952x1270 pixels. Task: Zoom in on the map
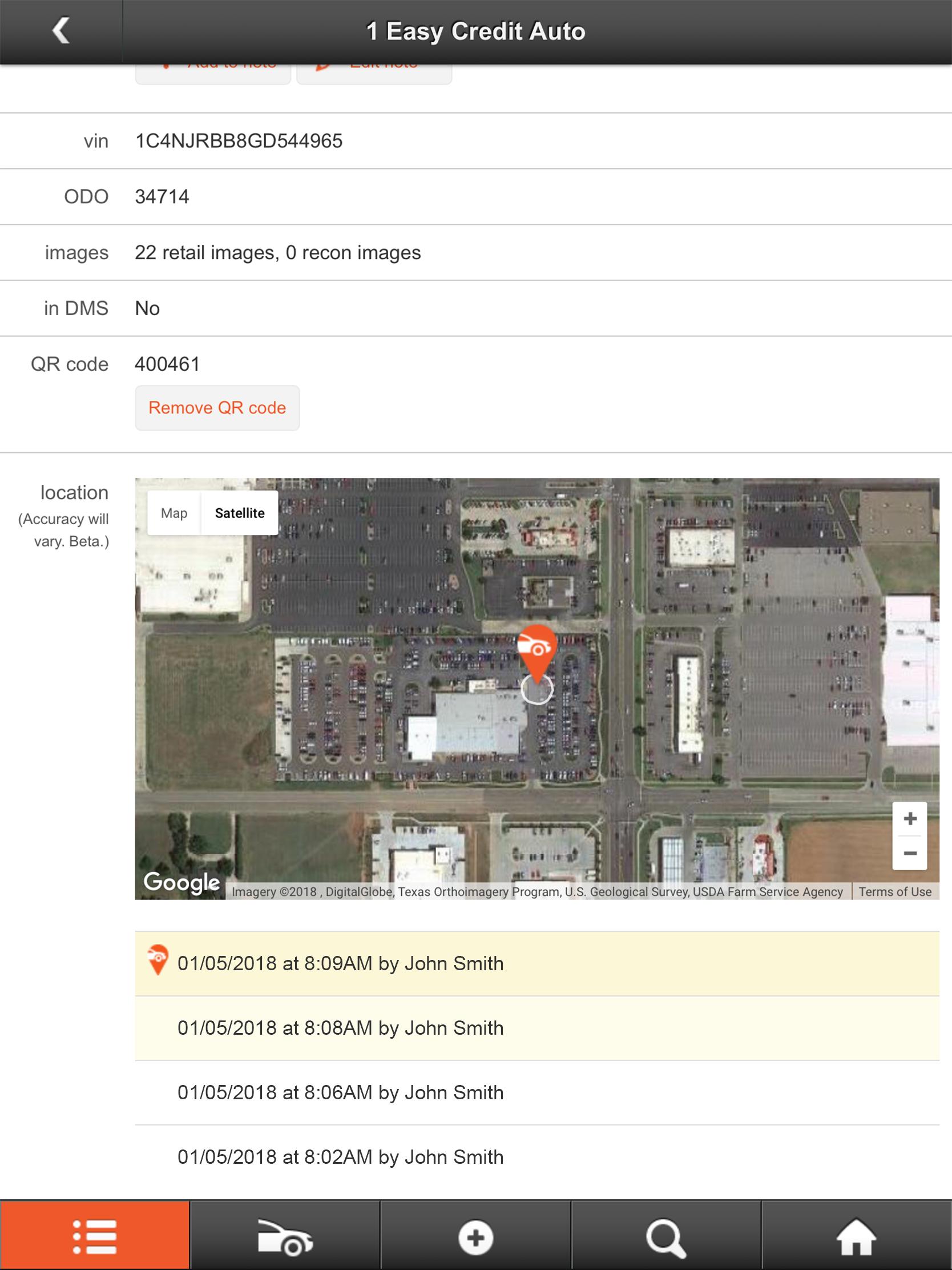pos(910,819)
